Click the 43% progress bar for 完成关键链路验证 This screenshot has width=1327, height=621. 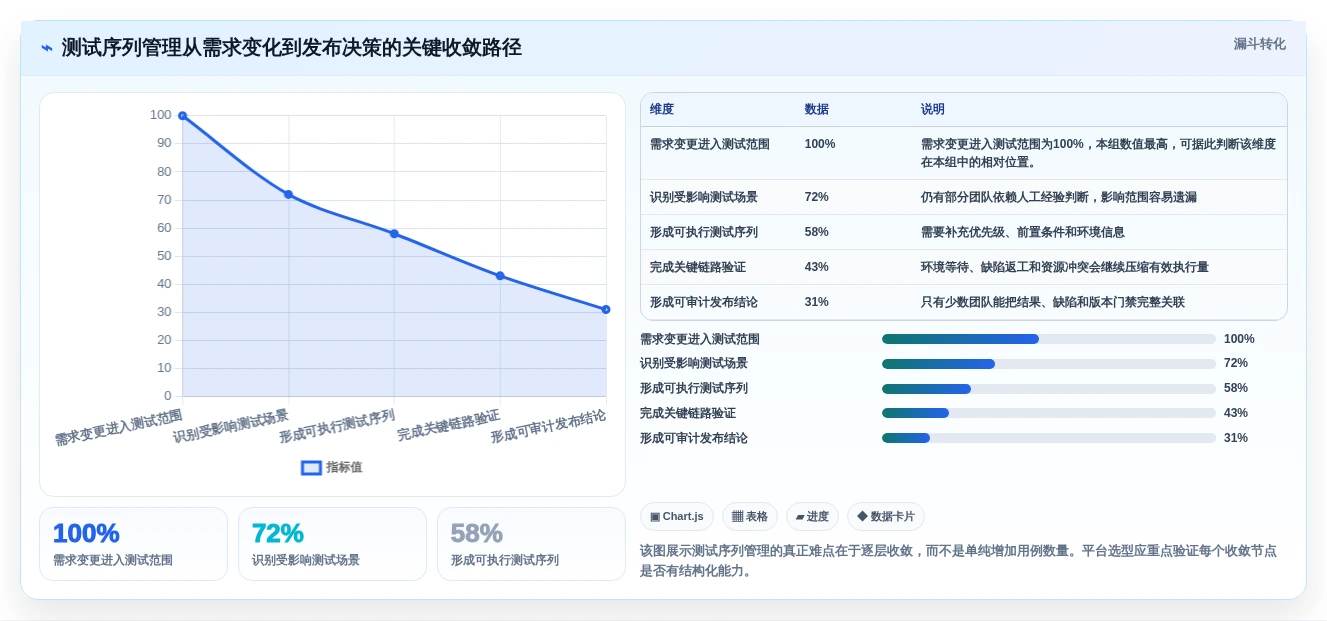coord(1049,413)
